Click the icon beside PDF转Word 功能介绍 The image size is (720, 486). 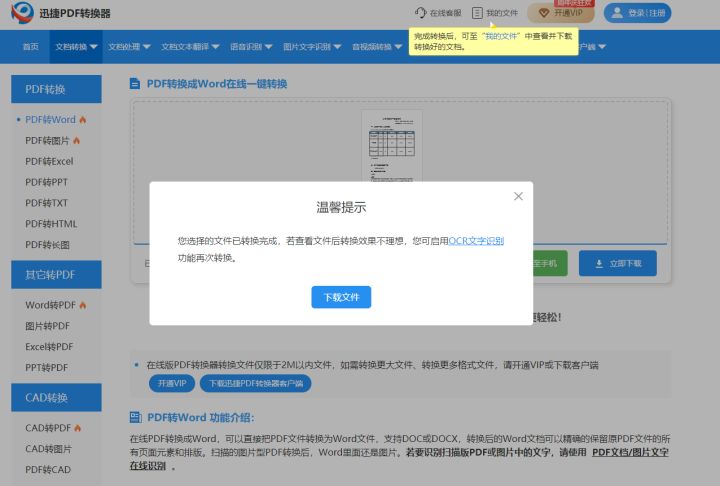tap(135, 417)
